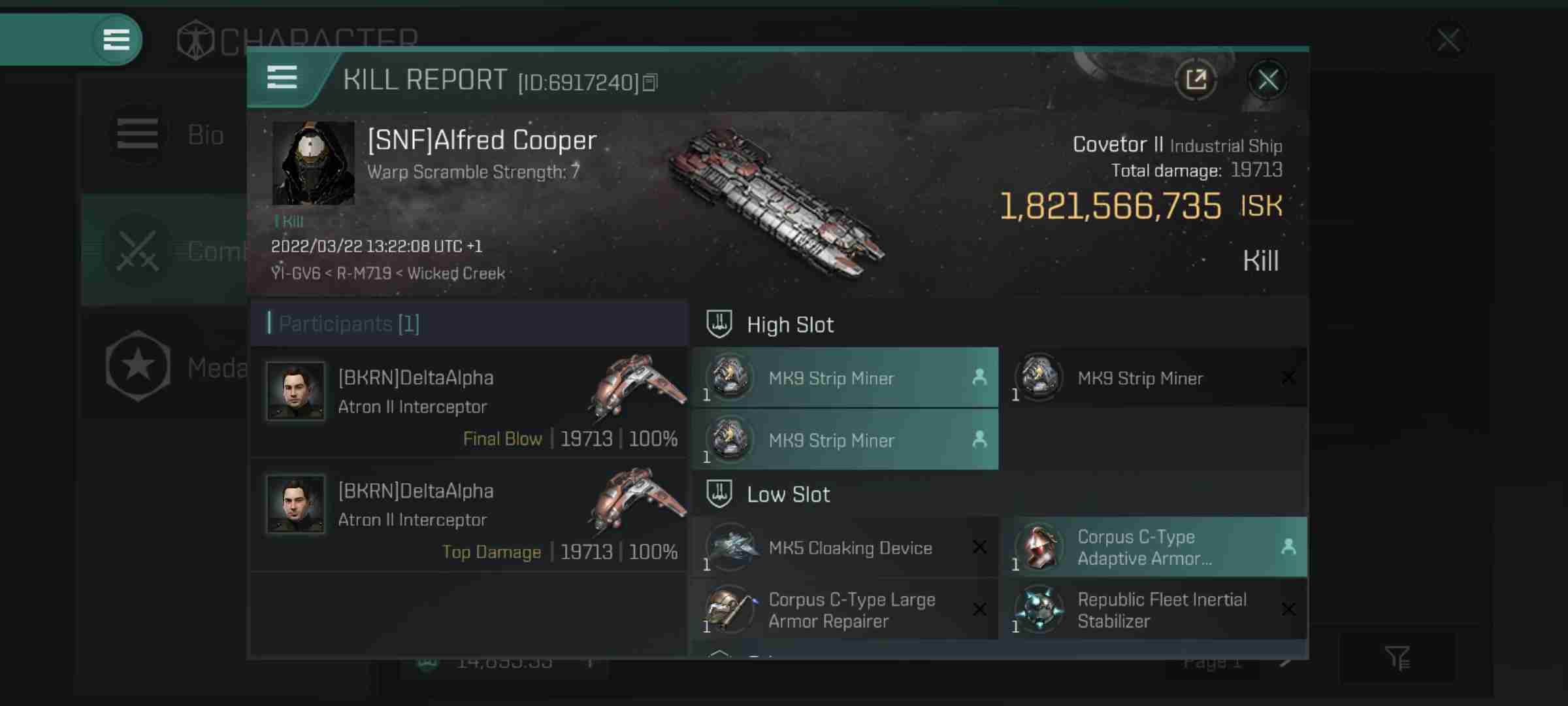This screenshot has width=1568, height=706.
Task: Click the High Slot shield icon
Action: click(x=718, y=323)
